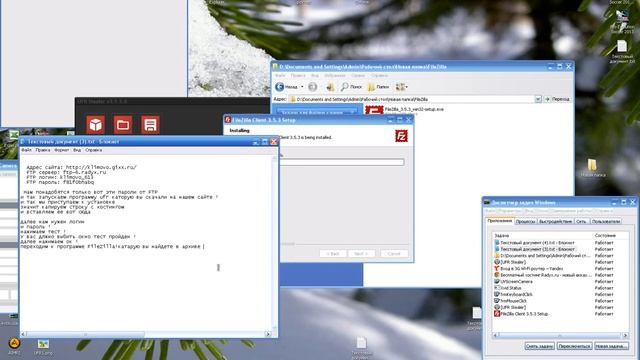The height and width of the screenshot is (360, 640).
Task: Open Файл menu in Notepad
Action: 27,150
